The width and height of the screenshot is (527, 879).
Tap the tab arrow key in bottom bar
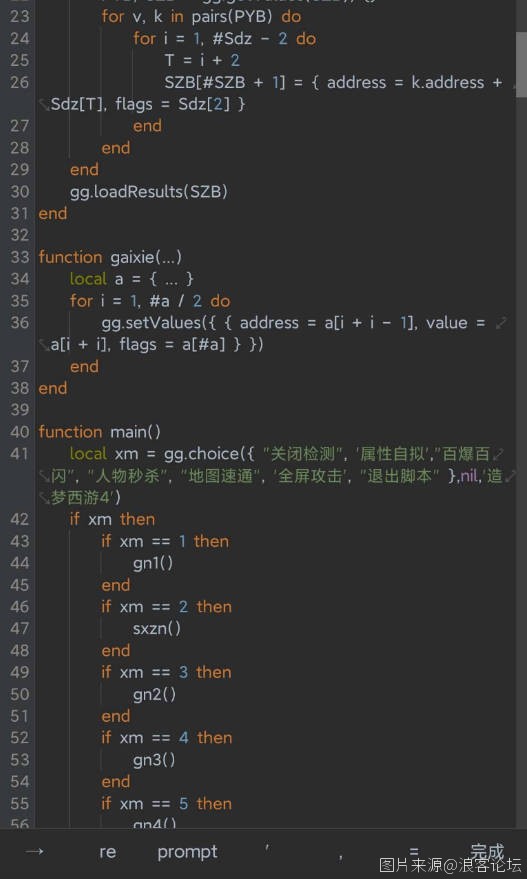point(35,852)
